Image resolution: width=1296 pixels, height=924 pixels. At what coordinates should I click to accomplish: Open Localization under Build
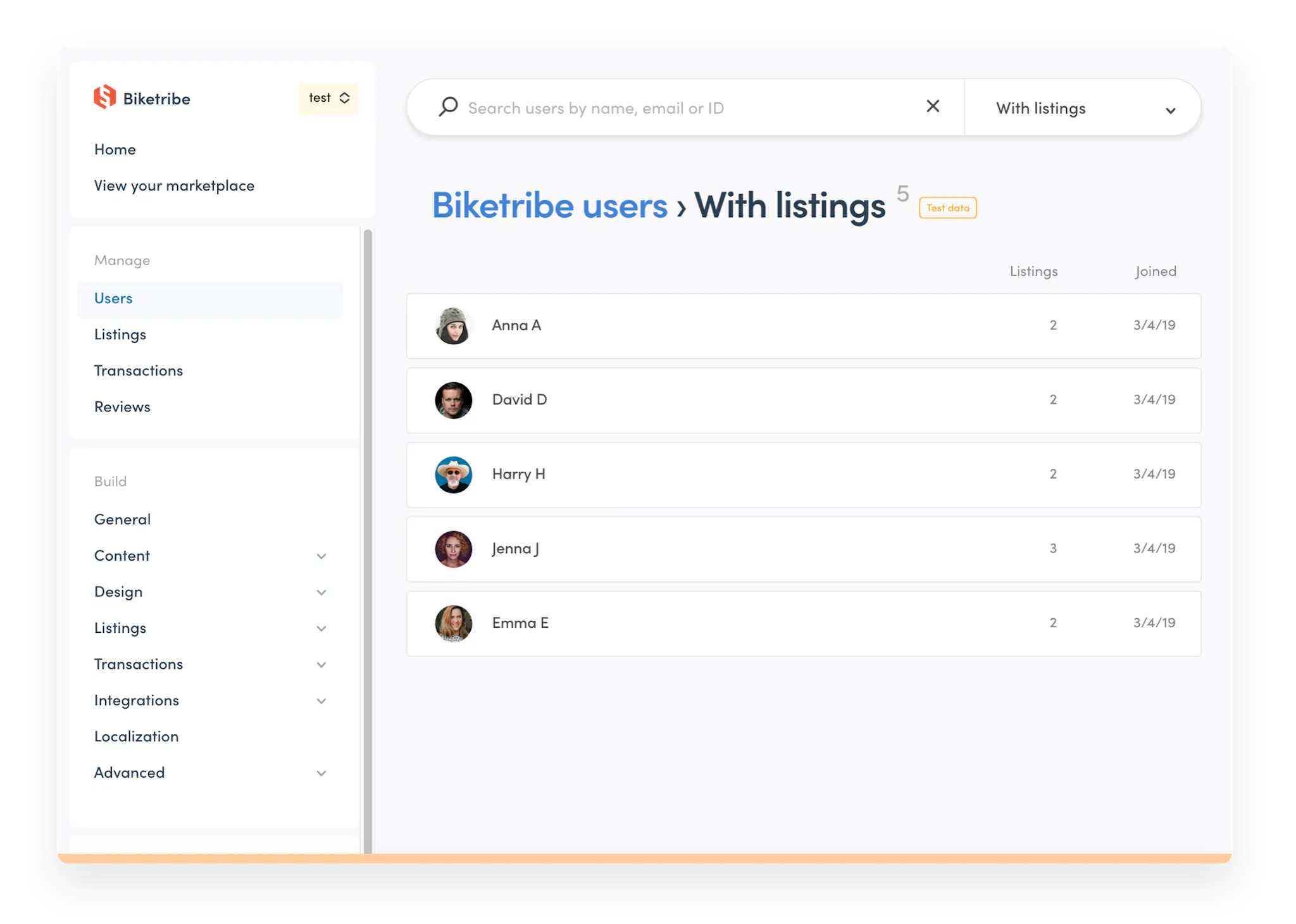click(136, 737)
